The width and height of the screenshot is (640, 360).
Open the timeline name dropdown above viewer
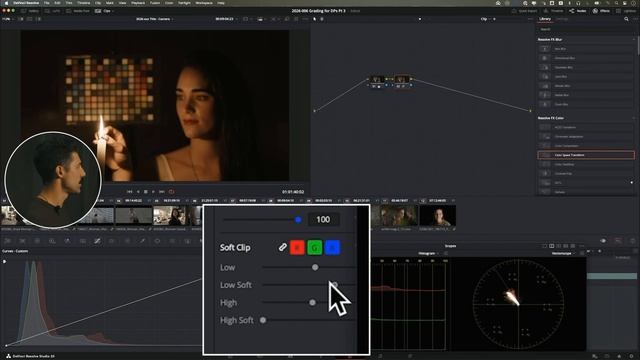click(x=155, y=19)
